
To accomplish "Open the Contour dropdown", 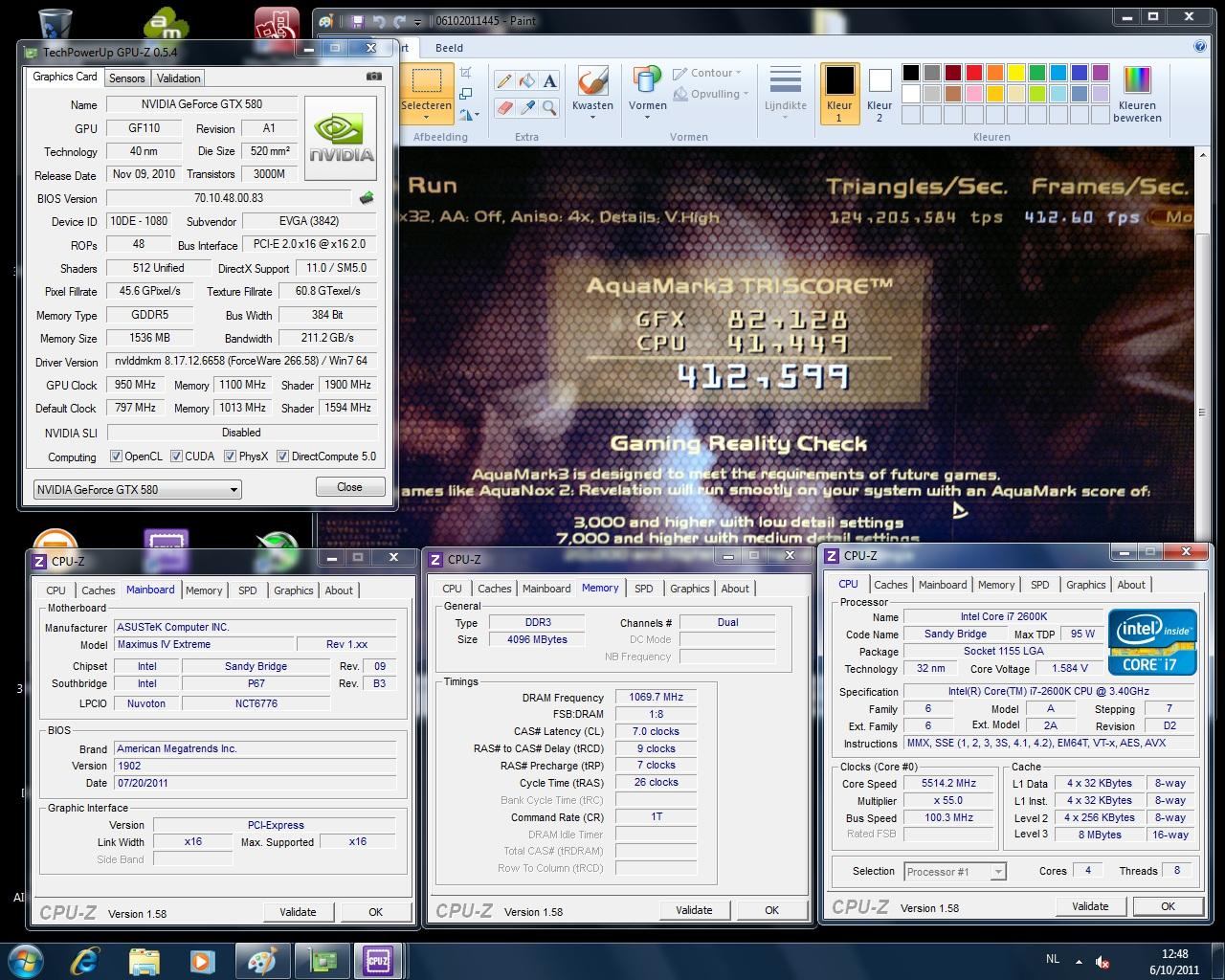I will coord(707,73).
